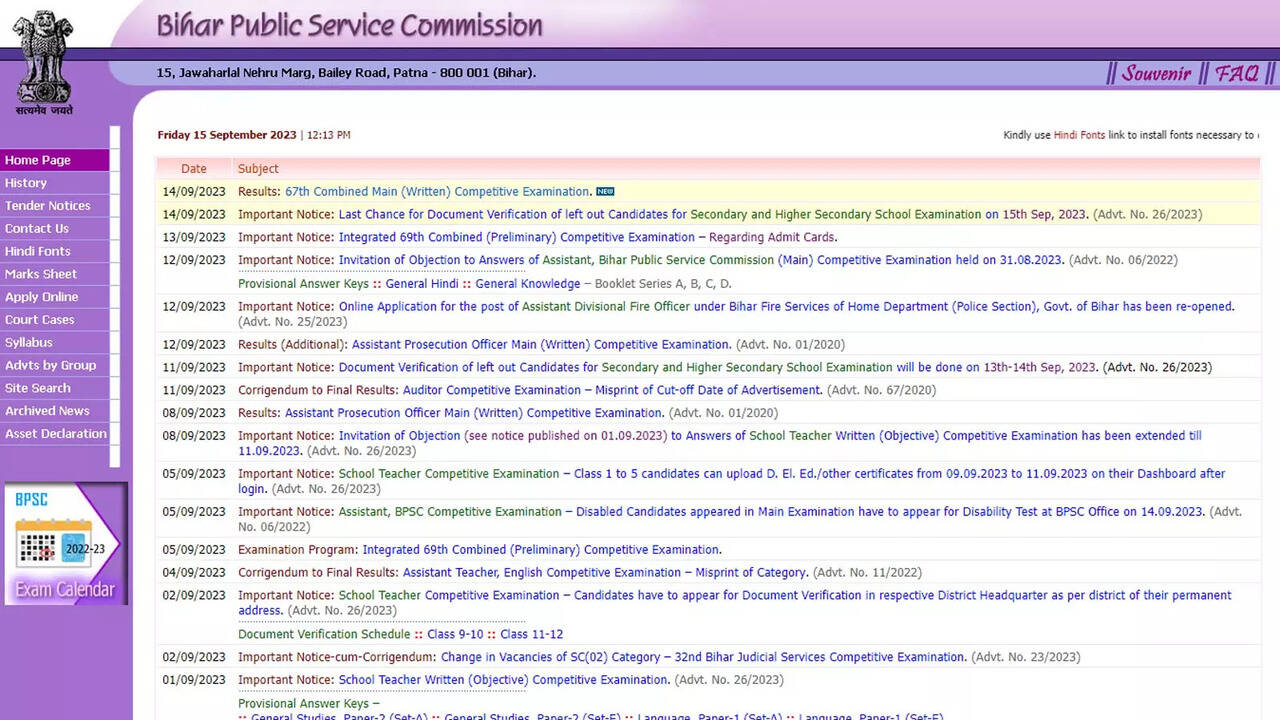Open the Hindi Fonts install link

pyautogui.click(x=1079, y=135)
